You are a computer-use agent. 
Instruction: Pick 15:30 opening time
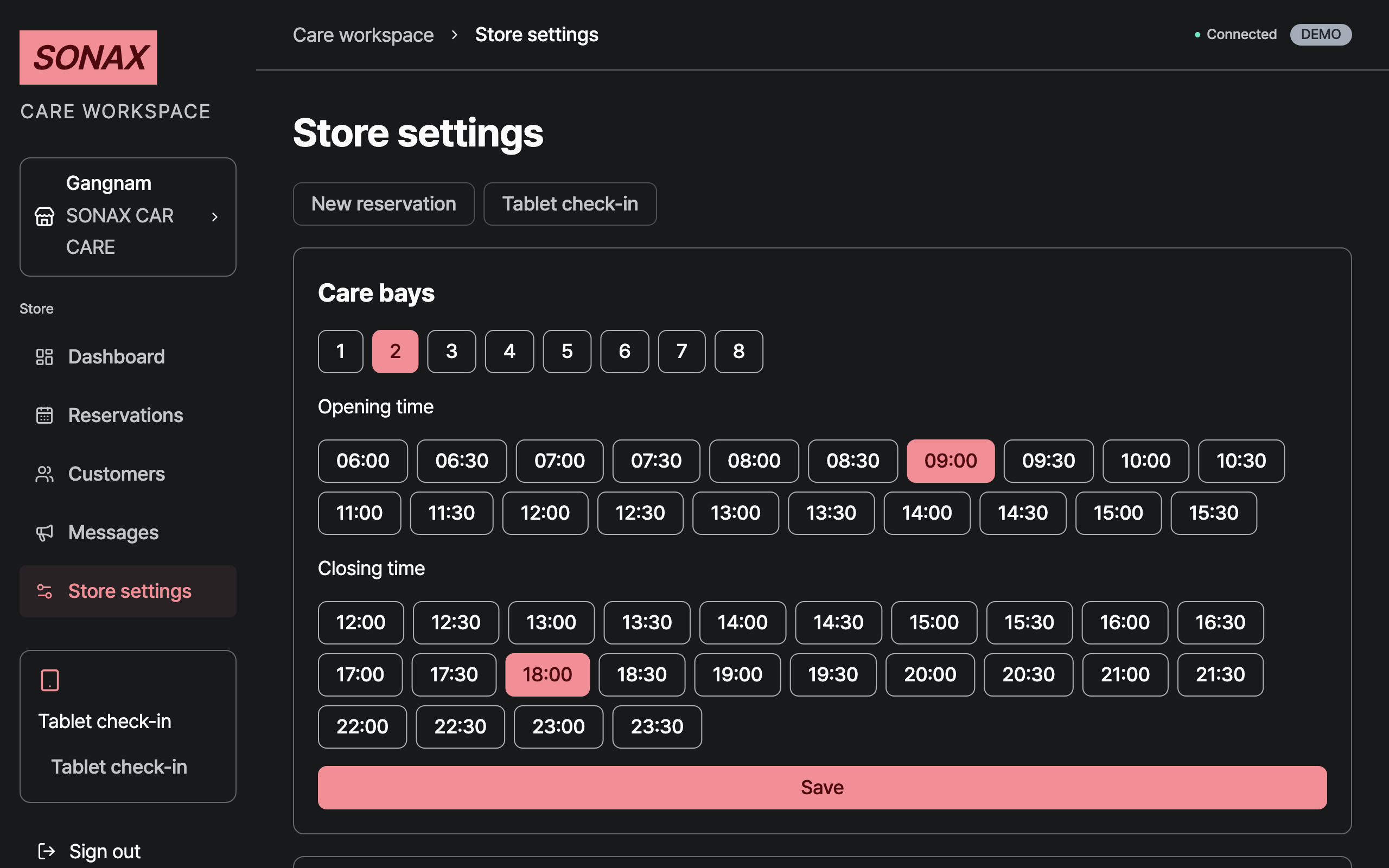1213,513
